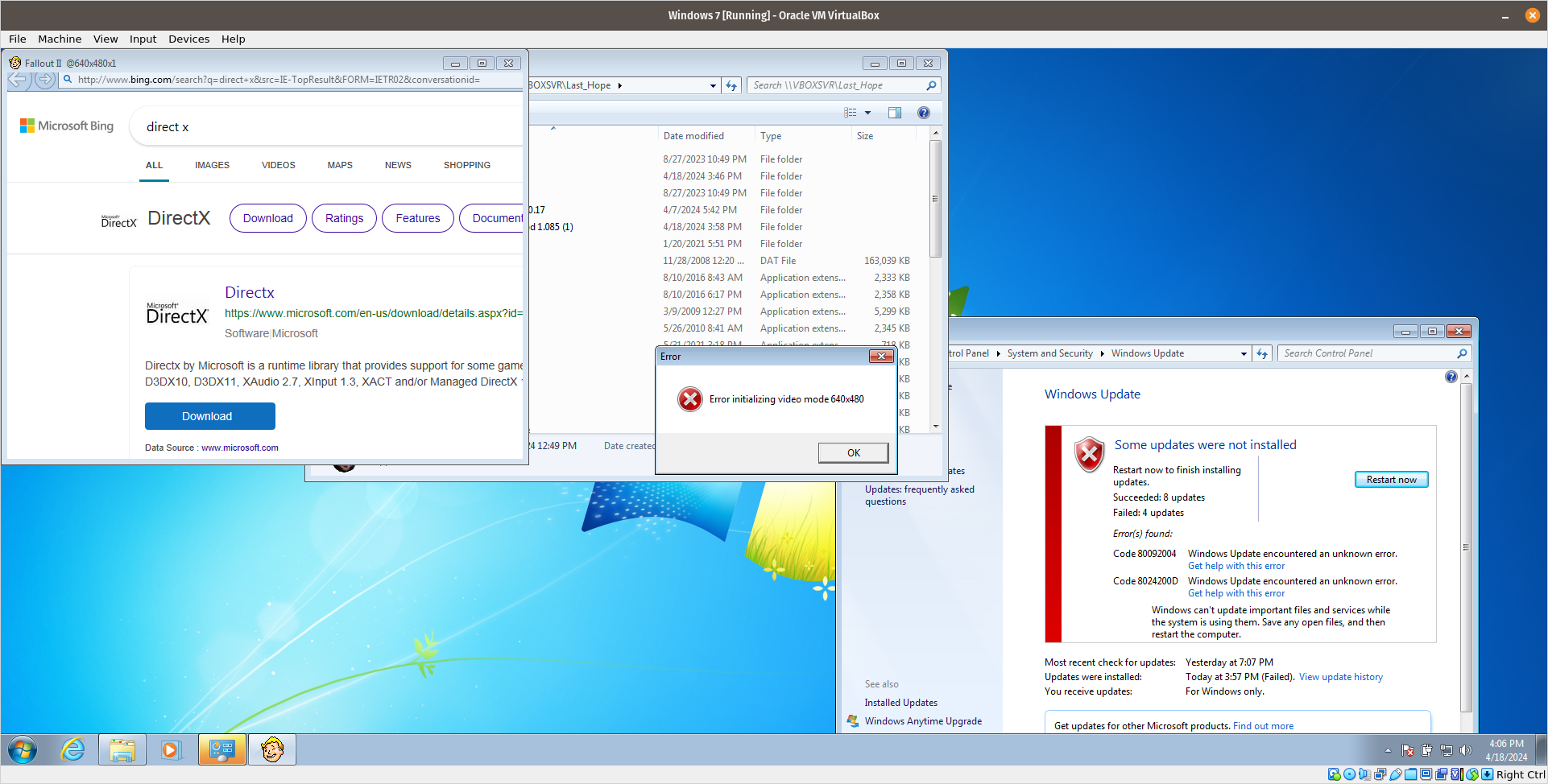Open Windows Anytime Upgrade link
Screen dimensions: 1548x784
click(923, 721)
